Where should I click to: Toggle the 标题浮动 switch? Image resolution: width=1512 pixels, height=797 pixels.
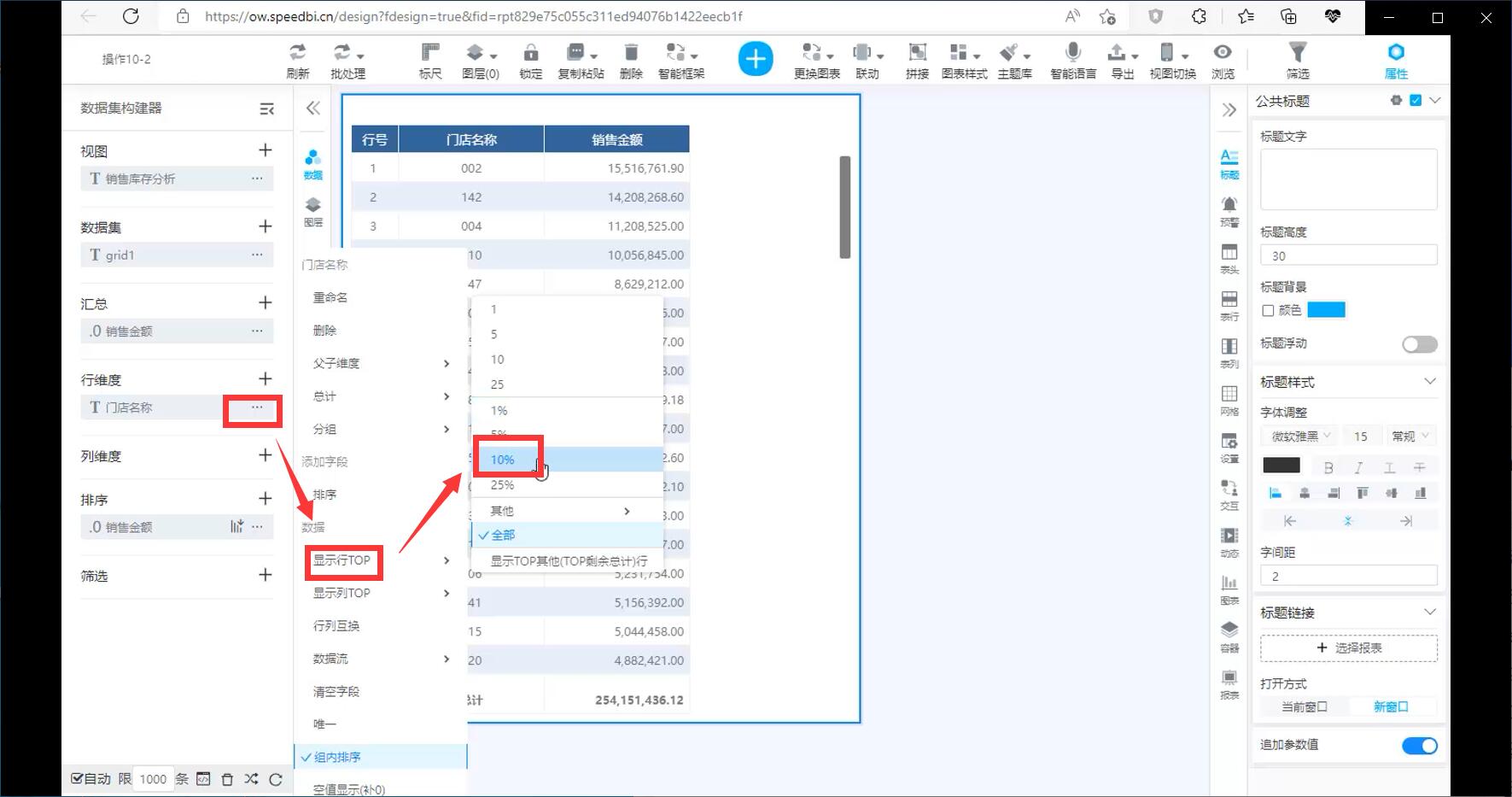pyautogui.click(x=1419, y=344)
